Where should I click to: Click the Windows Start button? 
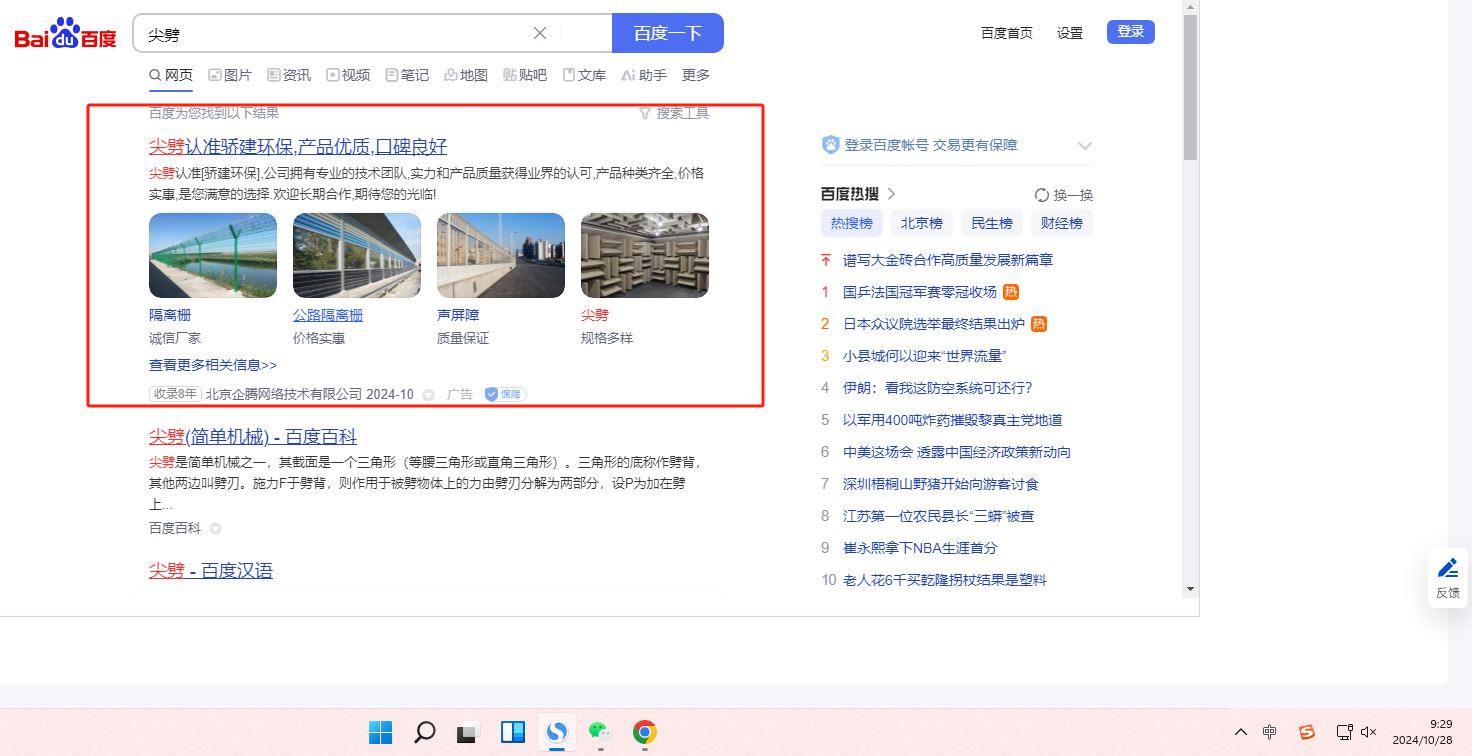(380, 733)
